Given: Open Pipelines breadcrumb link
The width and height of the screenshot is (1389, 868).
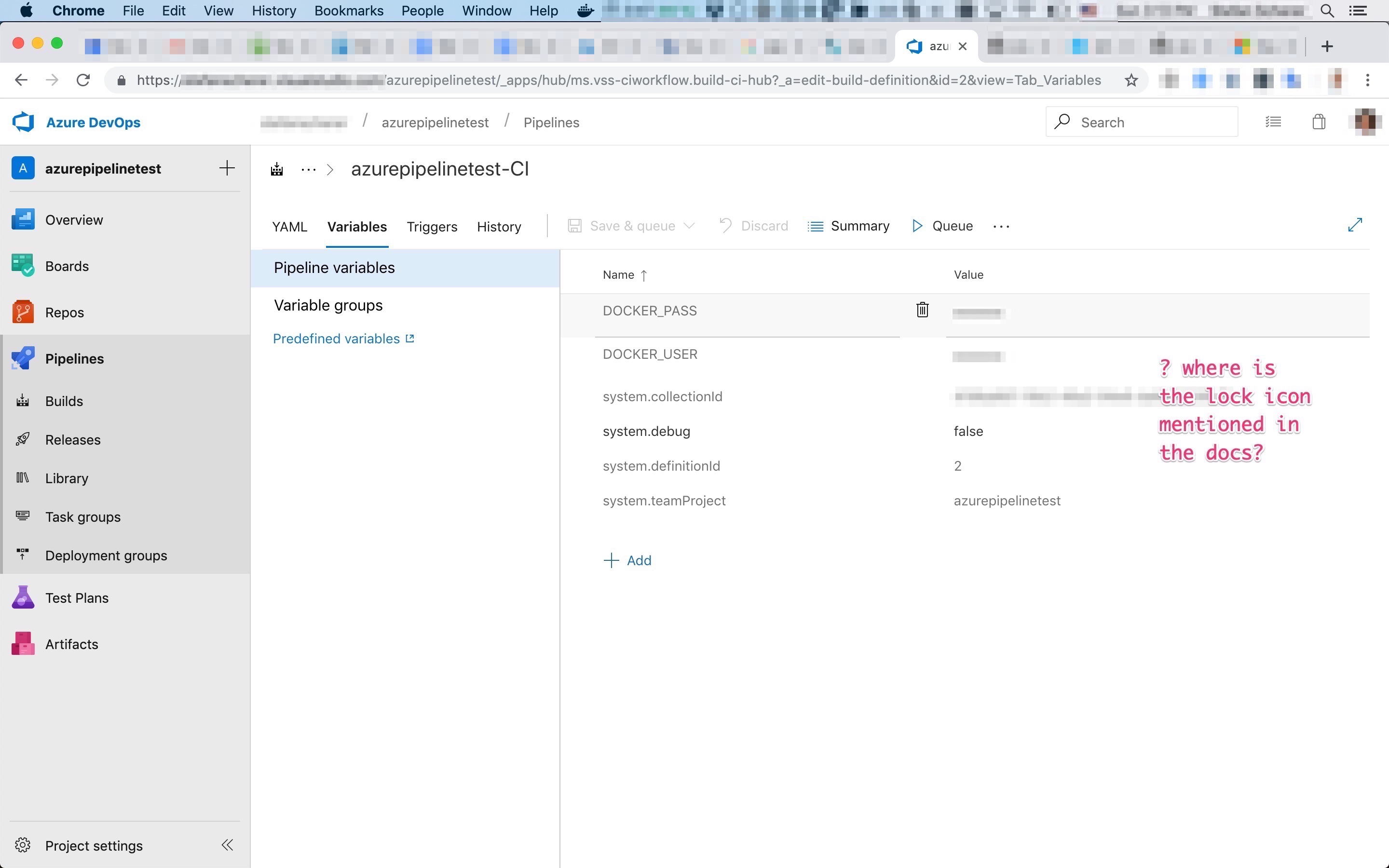Looking at the screenshot, I should [x=551, y=122].
